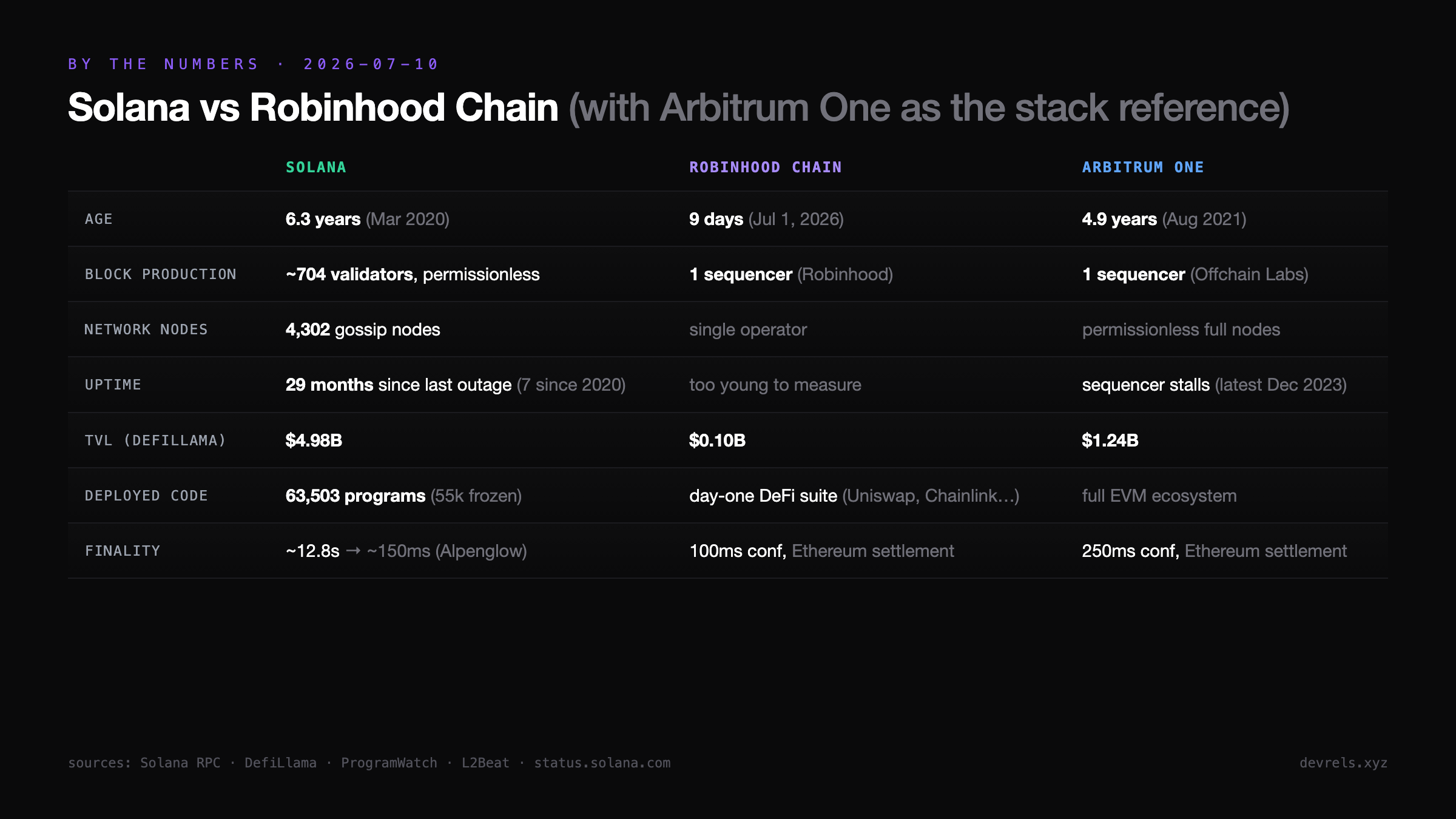Select the $4.98B TVL value

tap(314, 440)
